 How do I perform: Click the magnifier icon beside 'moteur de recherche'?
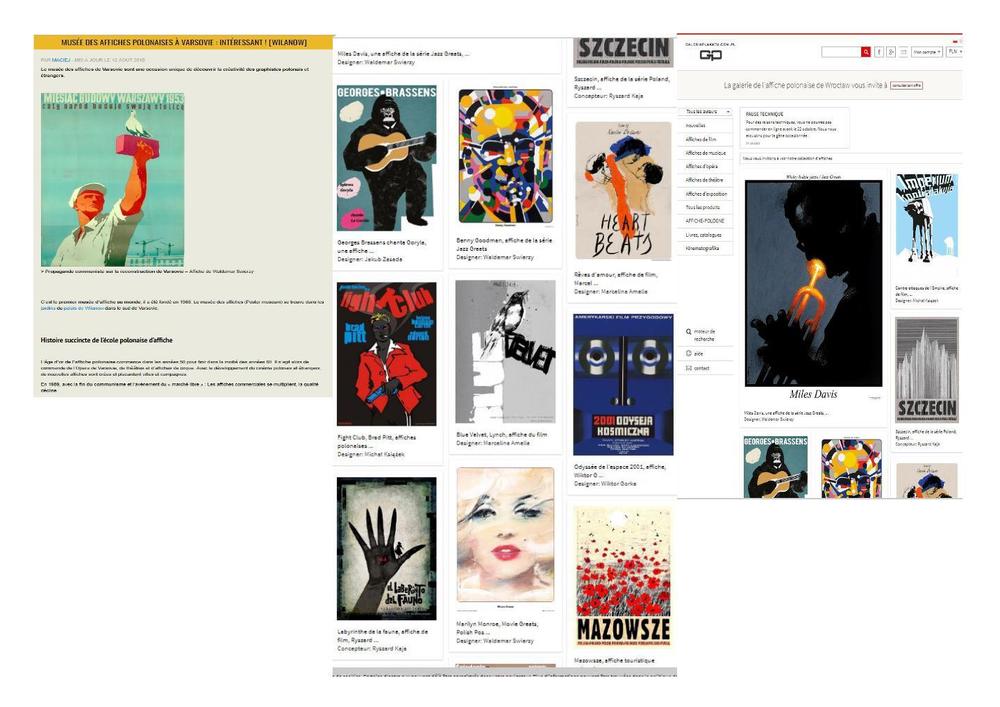coord(689,332)
